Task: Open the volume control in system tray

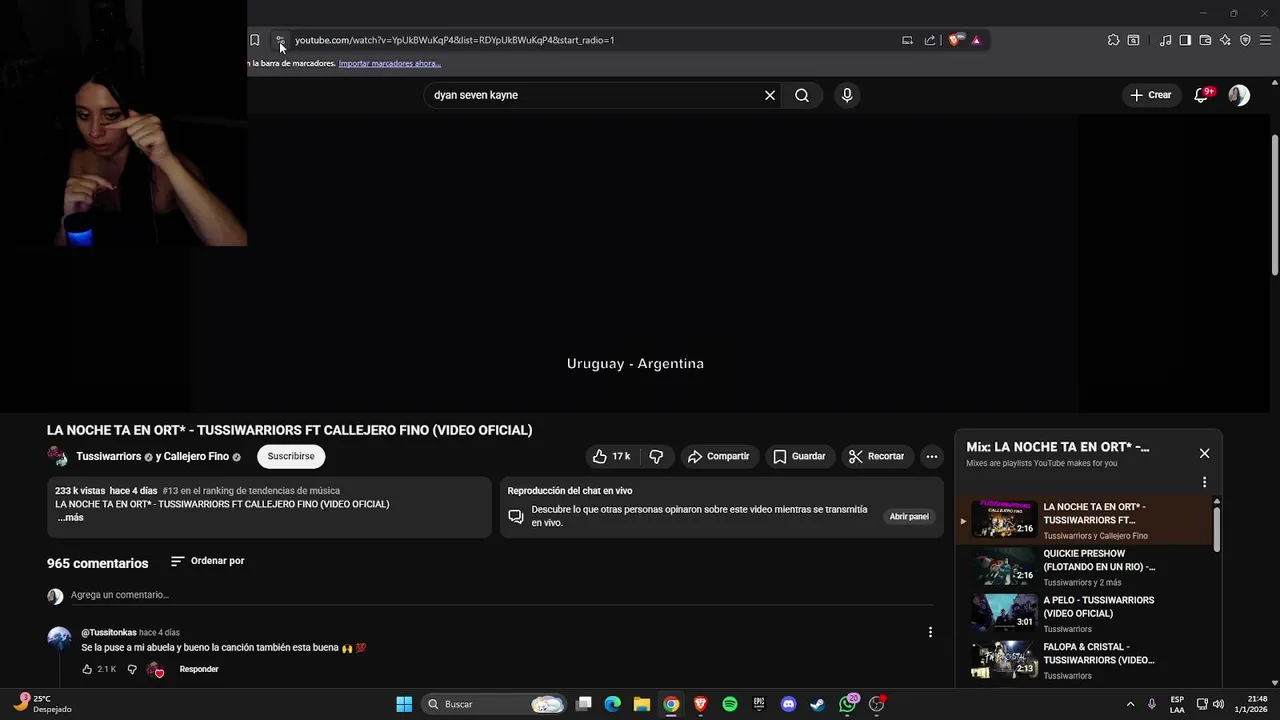Action: [x=1218, y=704]
